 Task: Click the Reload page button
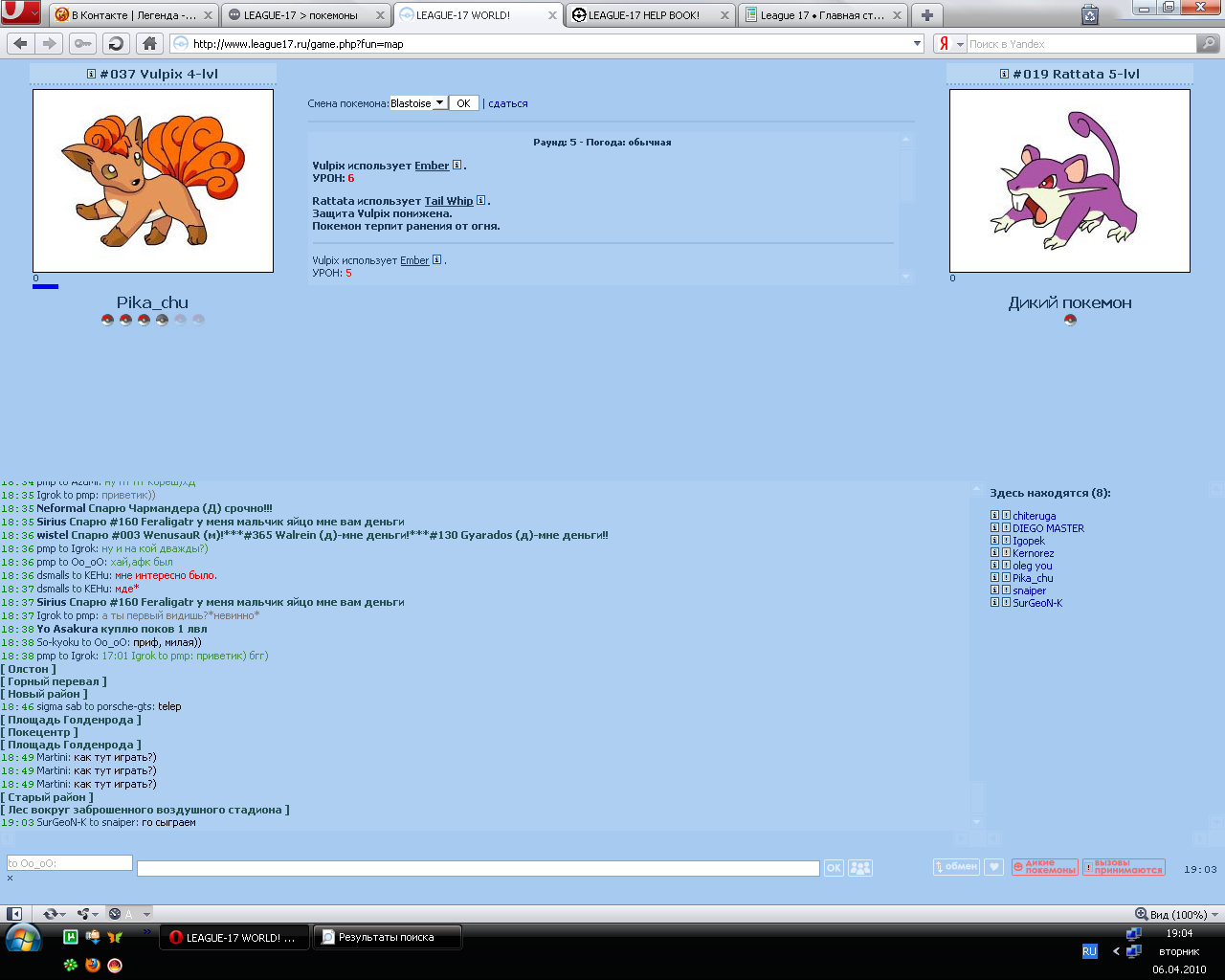[116, 43]
